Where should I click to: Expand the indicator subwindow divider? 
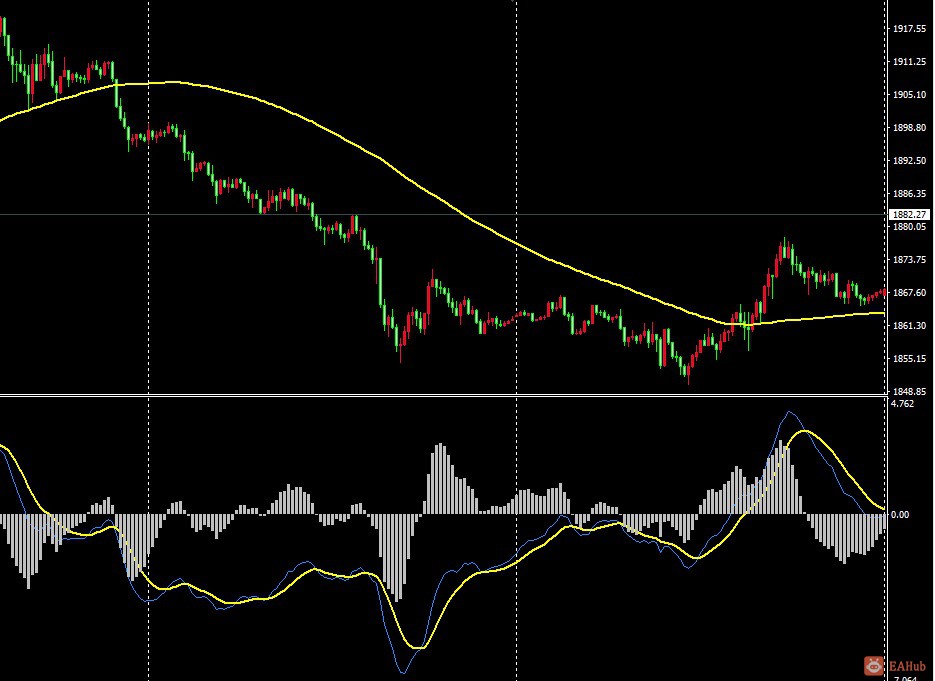tap(450, 394)
